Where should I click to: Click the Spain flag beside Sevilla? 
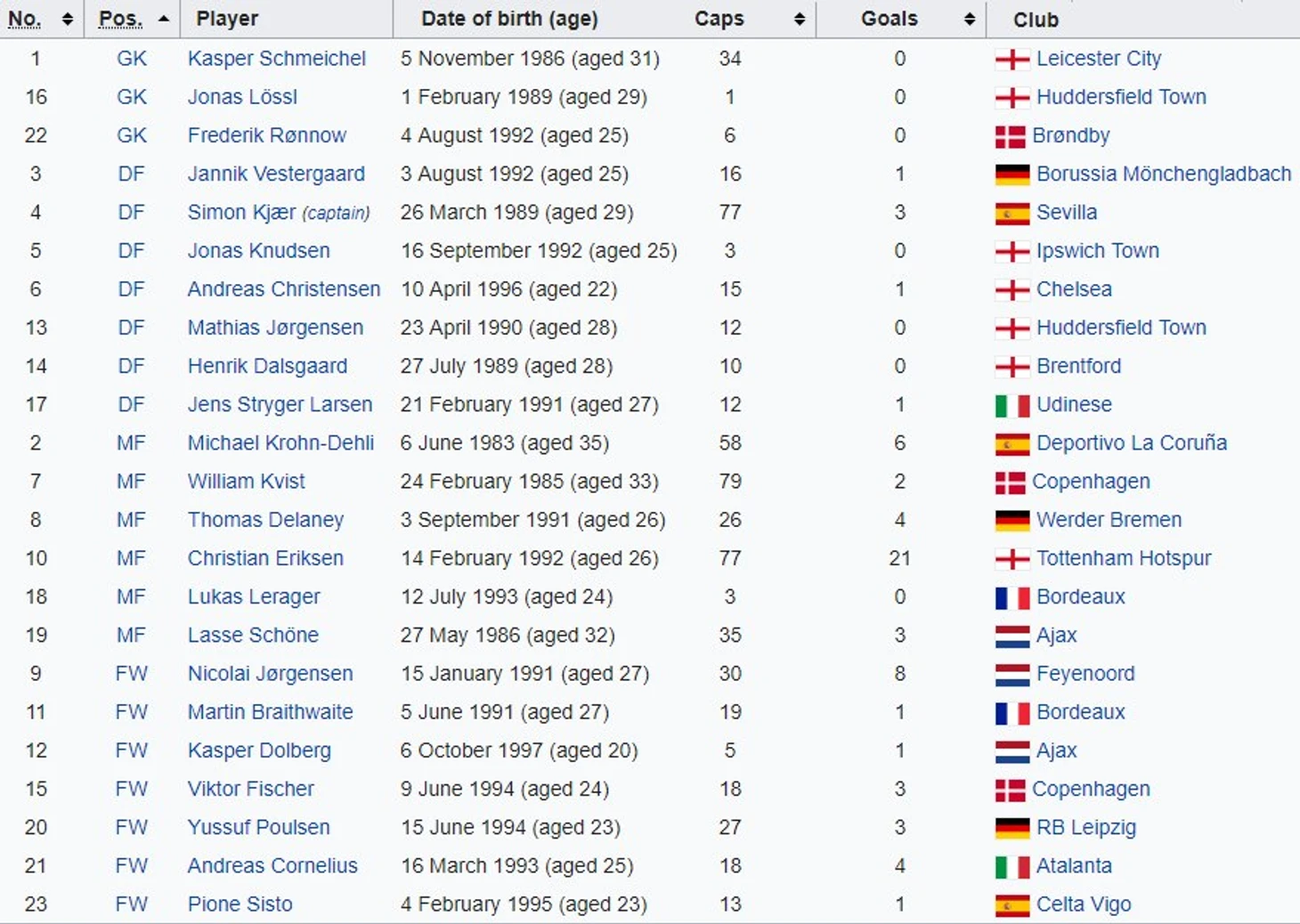pos(1012,213)
